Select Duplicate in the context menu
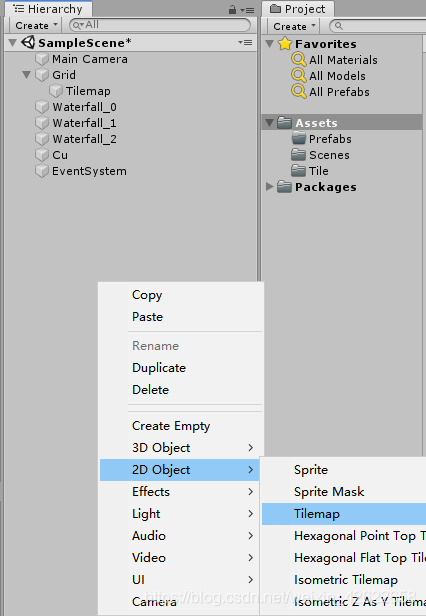The image size is (426, 616). click(180, 368)
